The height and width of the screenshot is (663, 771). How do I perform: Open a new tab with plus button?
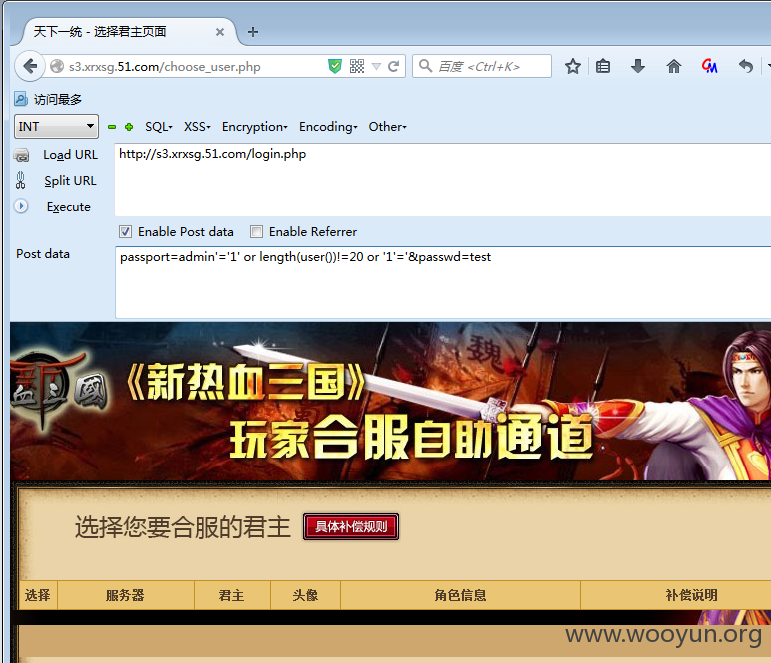click(x=253, y=32)
